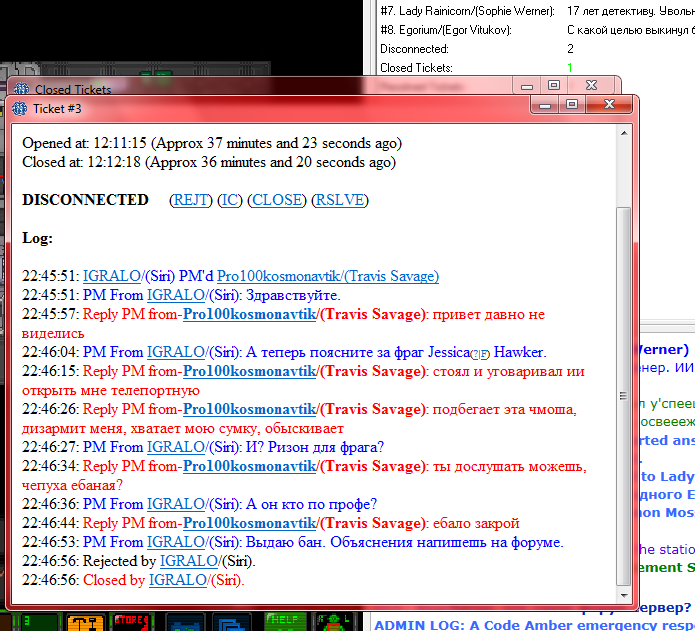
Task: Click the CLOSE ticket link
Action: (277, 200)
